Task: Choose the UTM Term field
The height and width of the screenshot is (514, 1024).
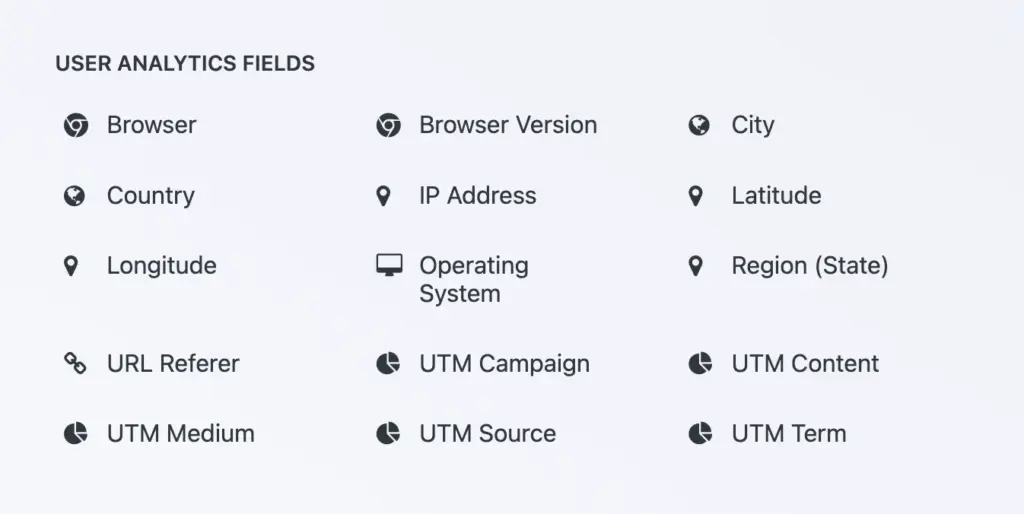Action: click(788, 434)
